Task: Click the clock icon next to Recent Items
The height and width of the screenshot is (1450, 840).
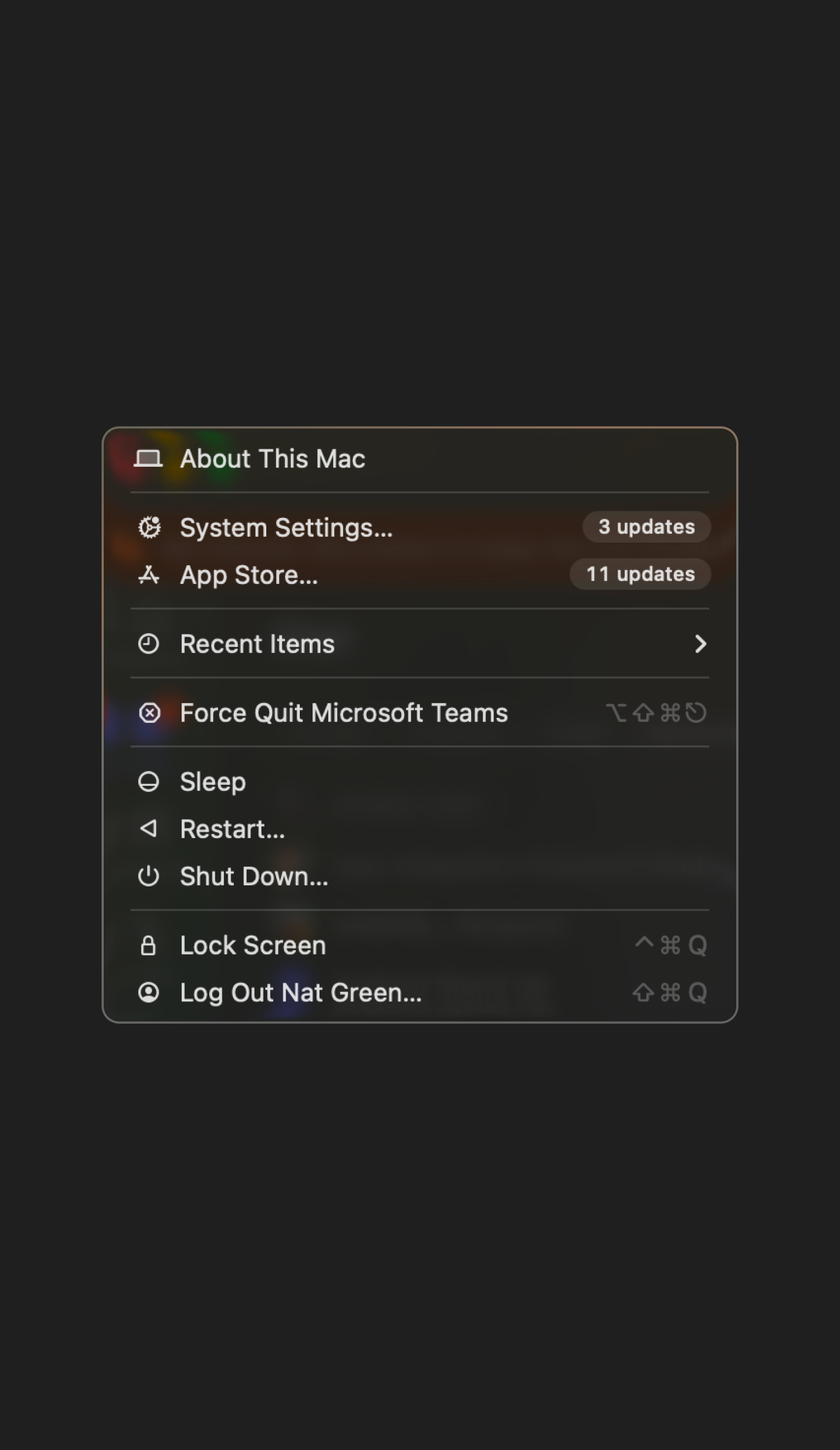Action: point(148,643)
